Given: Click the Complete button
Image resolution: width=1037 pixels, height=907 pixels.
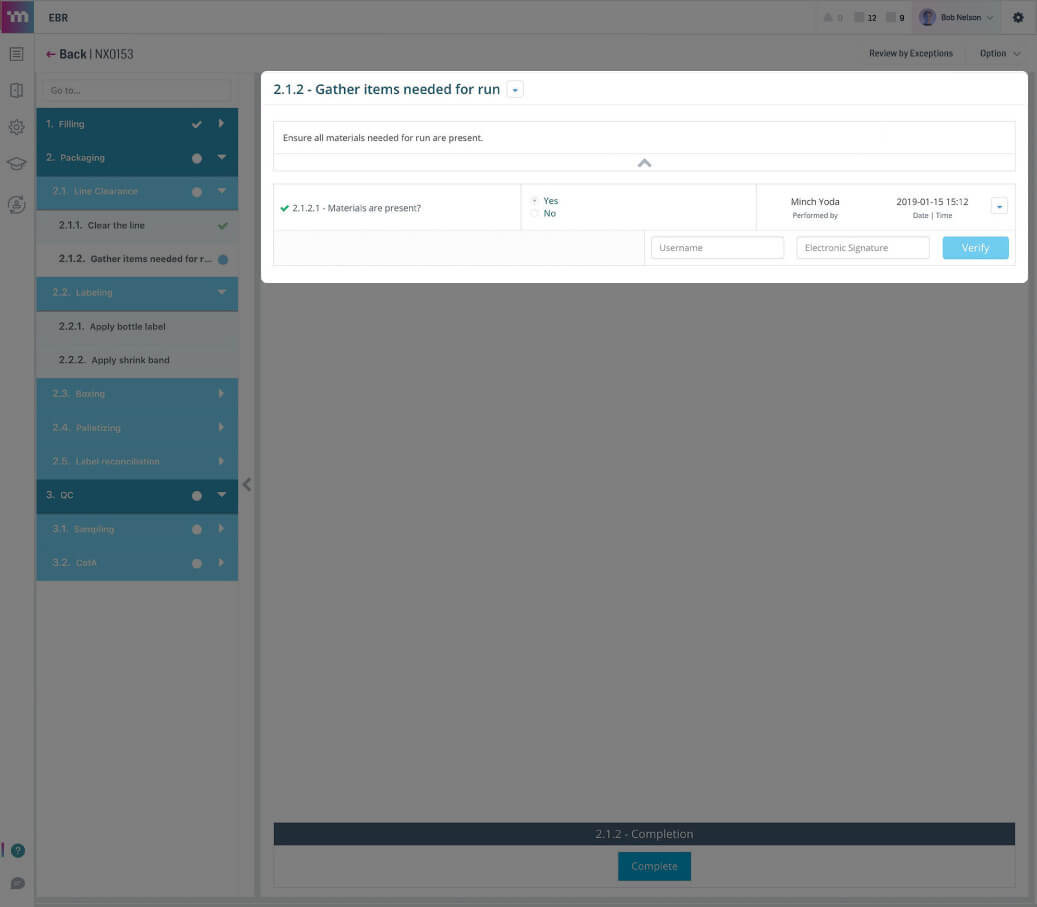Looking at the screenshot, I should [x=654, y=866].
